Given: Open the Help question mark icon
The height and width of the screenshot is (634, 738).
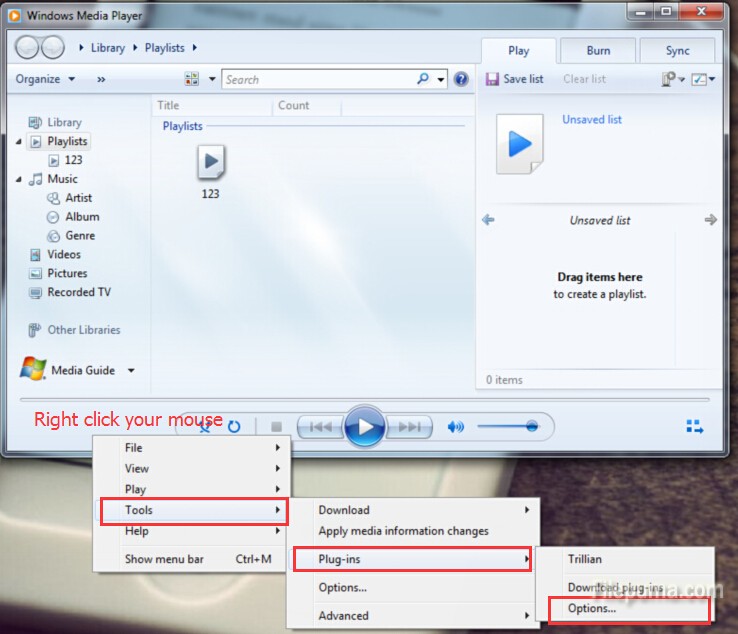Looking at the screenshot, I should pyautogui.click(x=461, y=79).
